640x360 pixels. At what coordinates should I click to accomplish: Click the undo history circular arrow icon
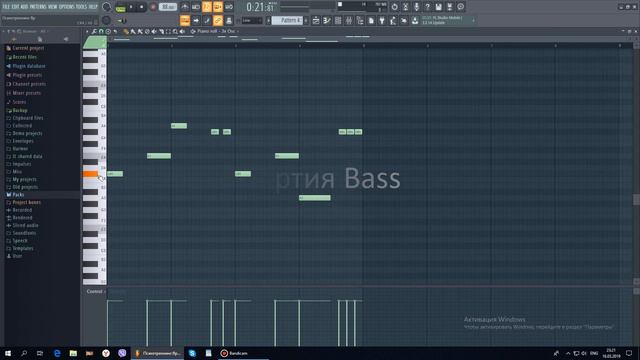click(x=394, y=7)
